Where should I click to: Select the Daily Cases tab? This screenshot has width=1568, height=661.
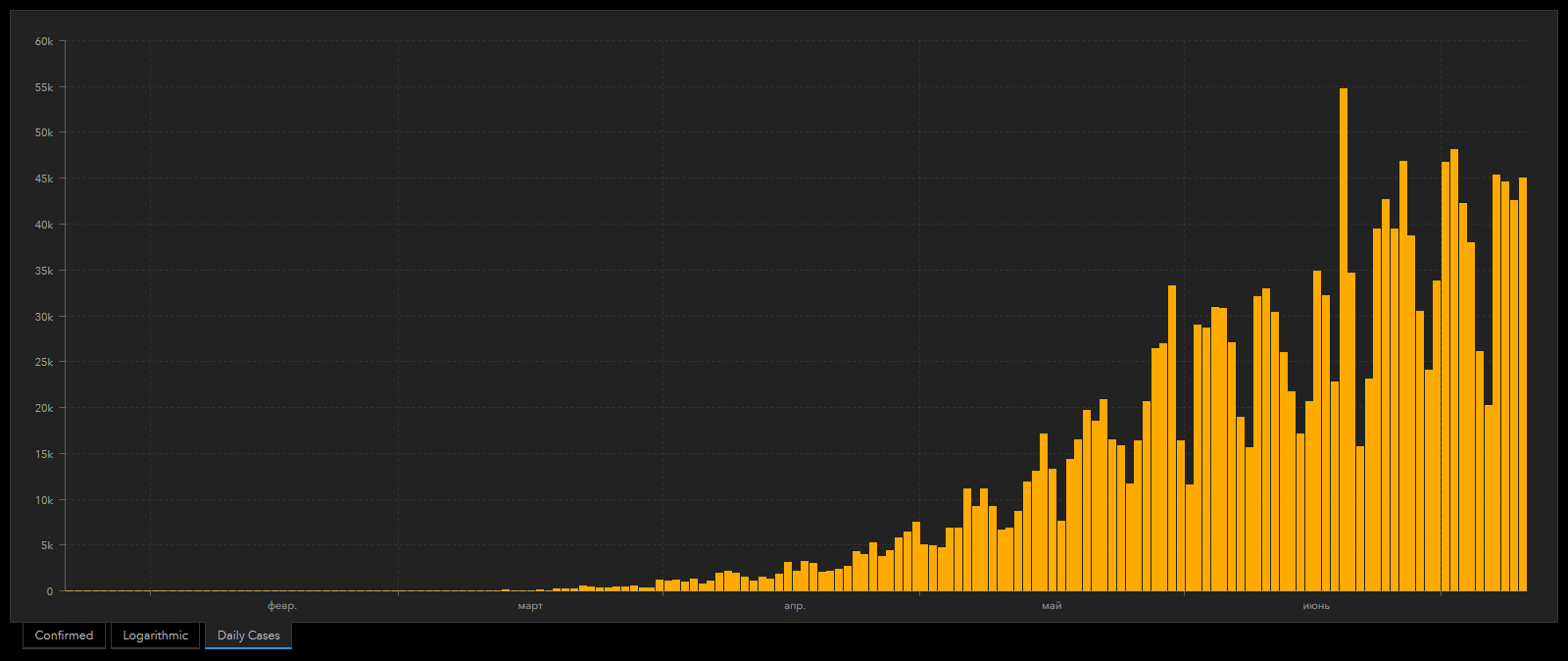pyautogui.click(x=248, y=636)
